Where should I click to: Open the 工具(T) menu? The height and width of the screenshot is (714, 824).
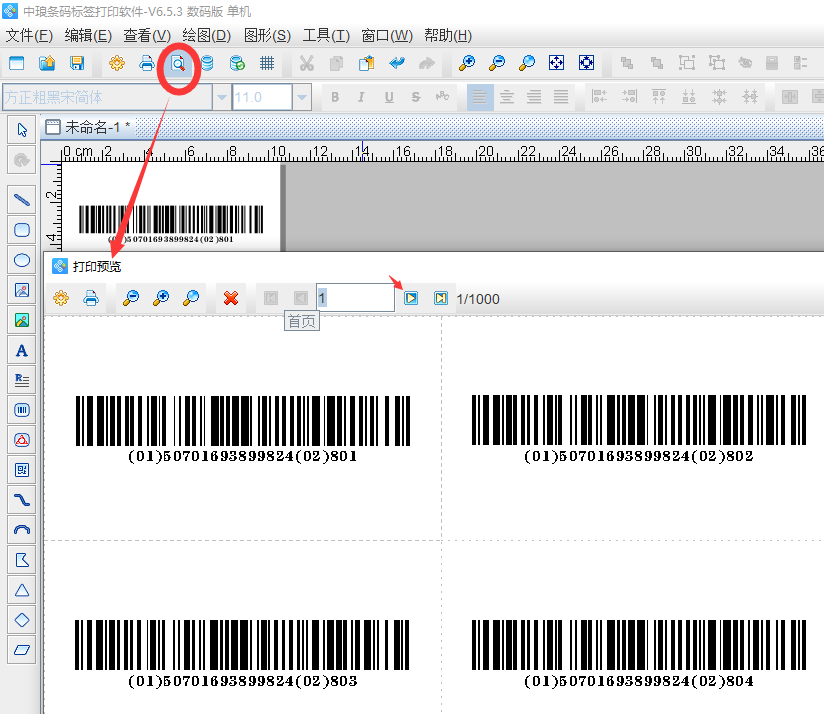(326, 35)
